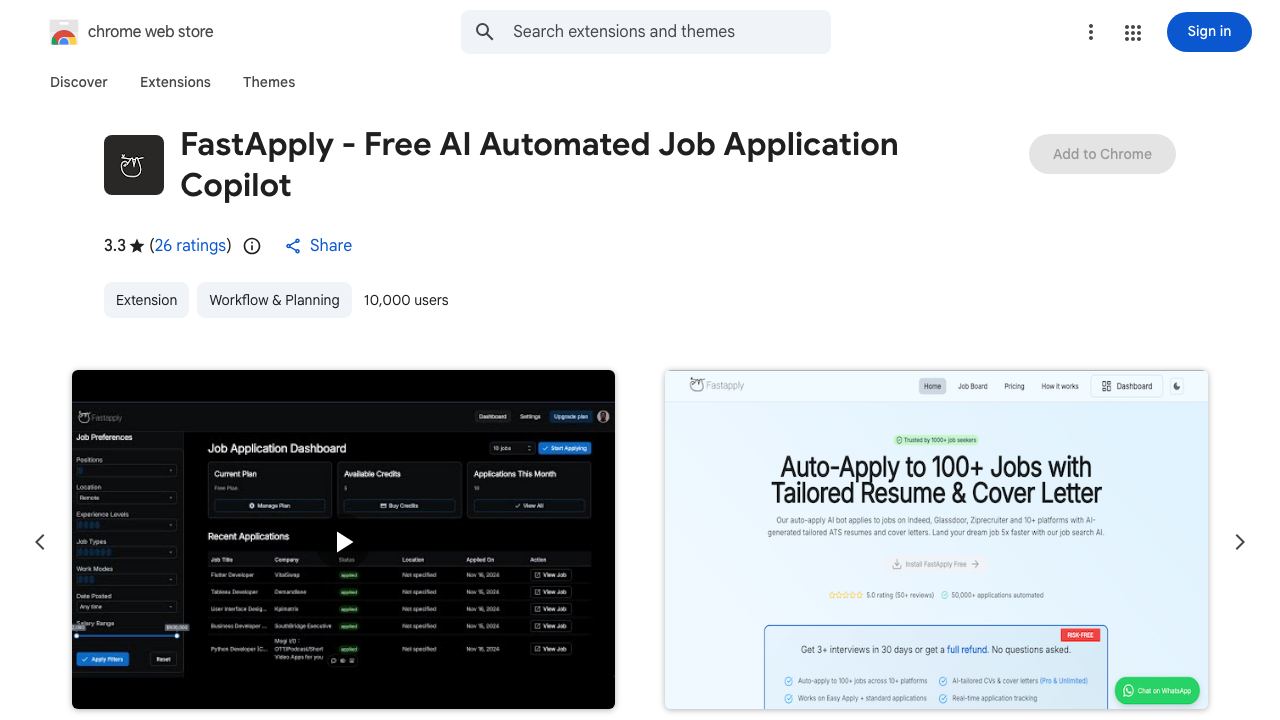
Task: Open the 26 ratings link
Action: (190, 245)
